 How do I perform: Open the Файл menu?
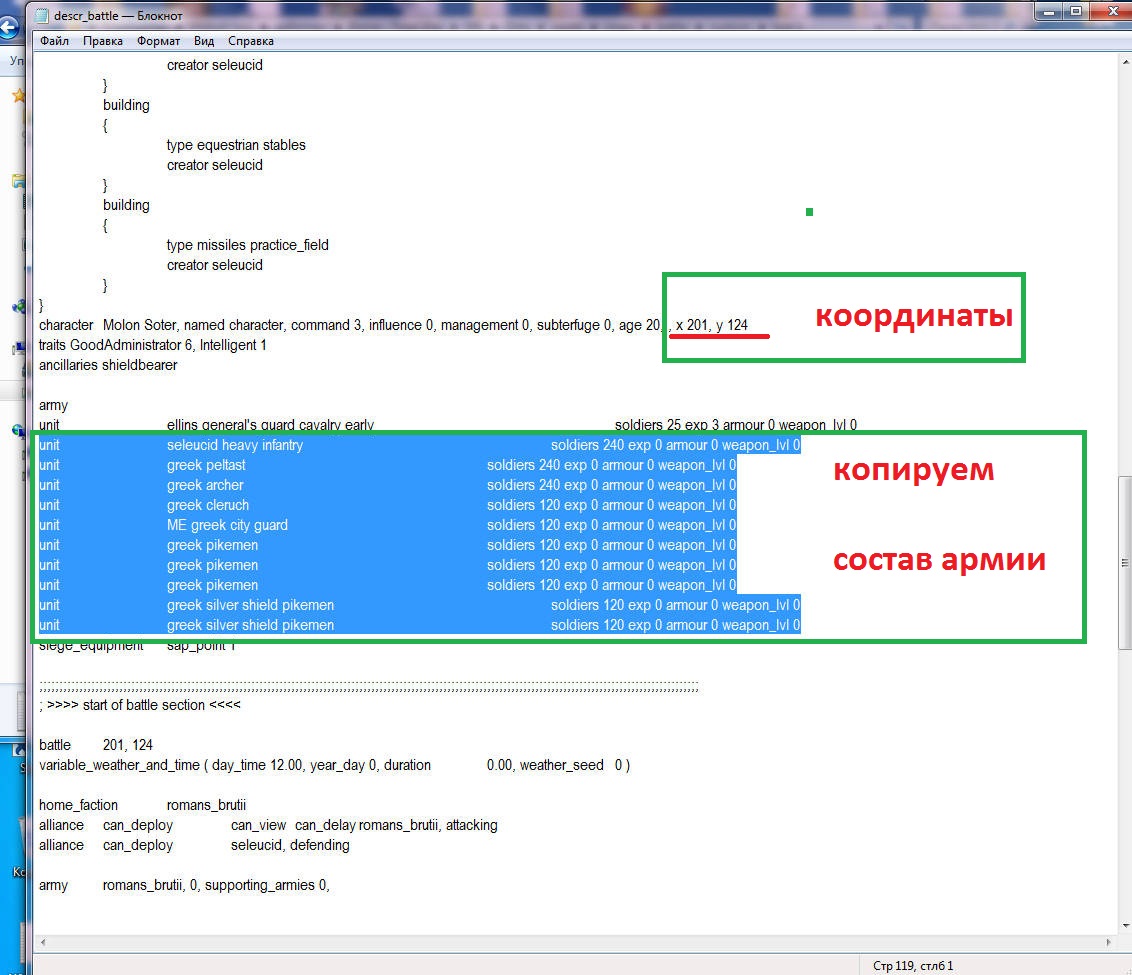pyautogui.click(x=55, y=41)
